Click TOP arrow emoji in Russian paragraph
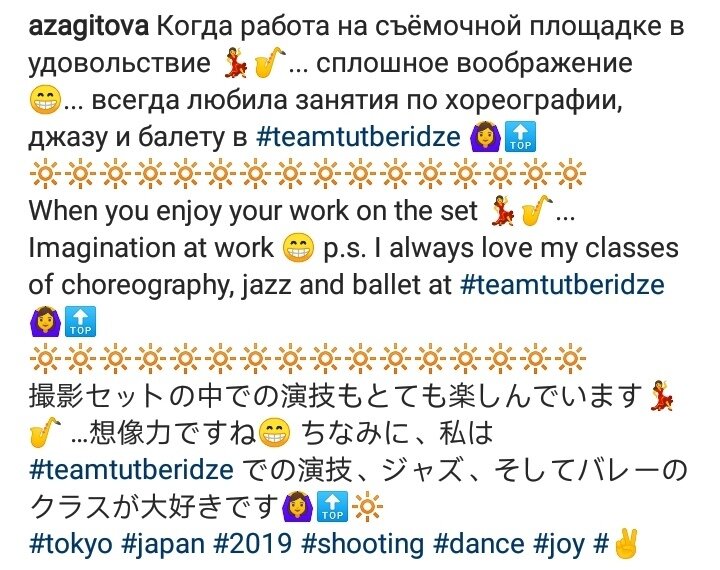 tap(520, 137)
